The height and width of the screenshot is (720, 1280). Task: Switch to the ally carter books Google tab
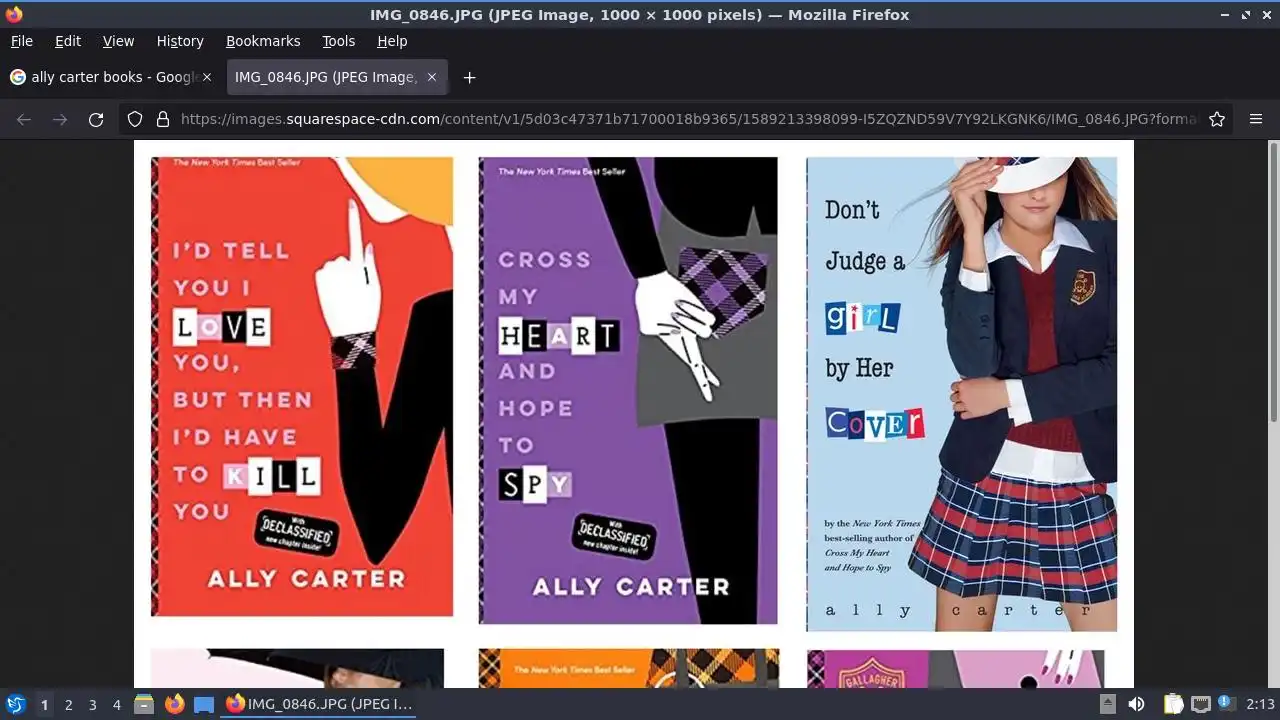click(x=110, y=77)
